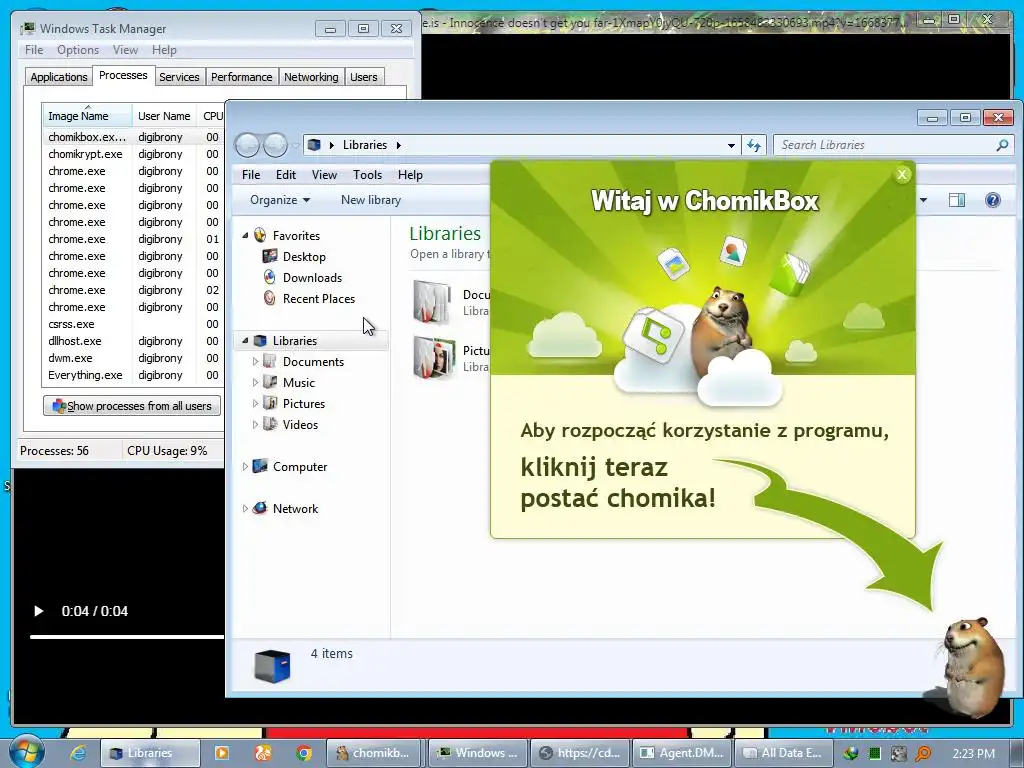Image resolution: width=1024 pixels, height=768 pixels.
Task: Expand the Network tree node
Action: tap(246, 508)
